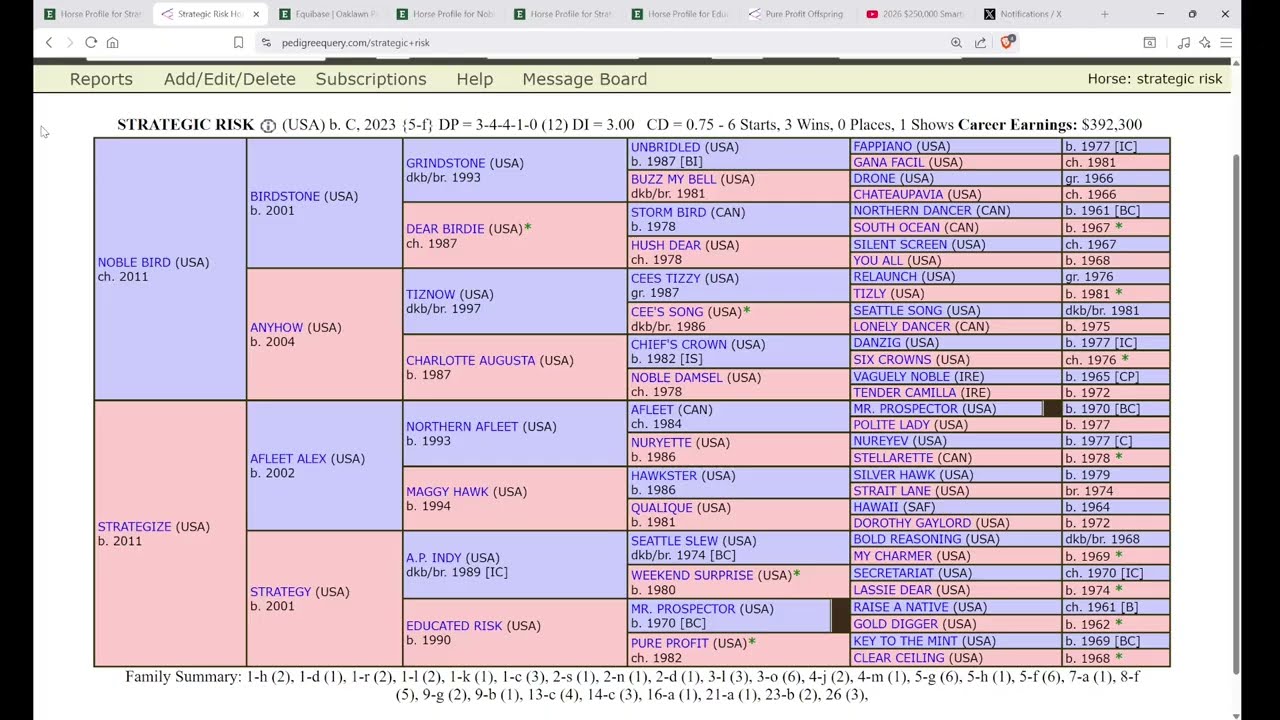1280x720 pixels.
Task: Open the Horse Profile for Nob tab
Action: tap(445, 14)
